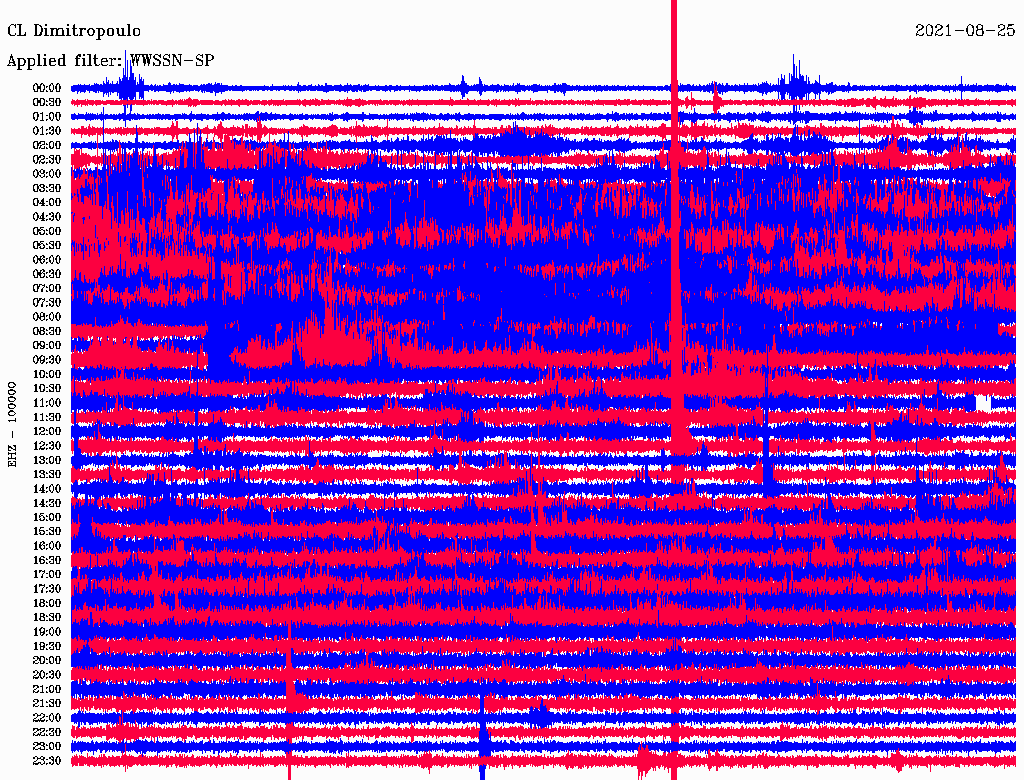Select the 06:00 time label
Screen dimensions: 1024x780
[47, 259]
